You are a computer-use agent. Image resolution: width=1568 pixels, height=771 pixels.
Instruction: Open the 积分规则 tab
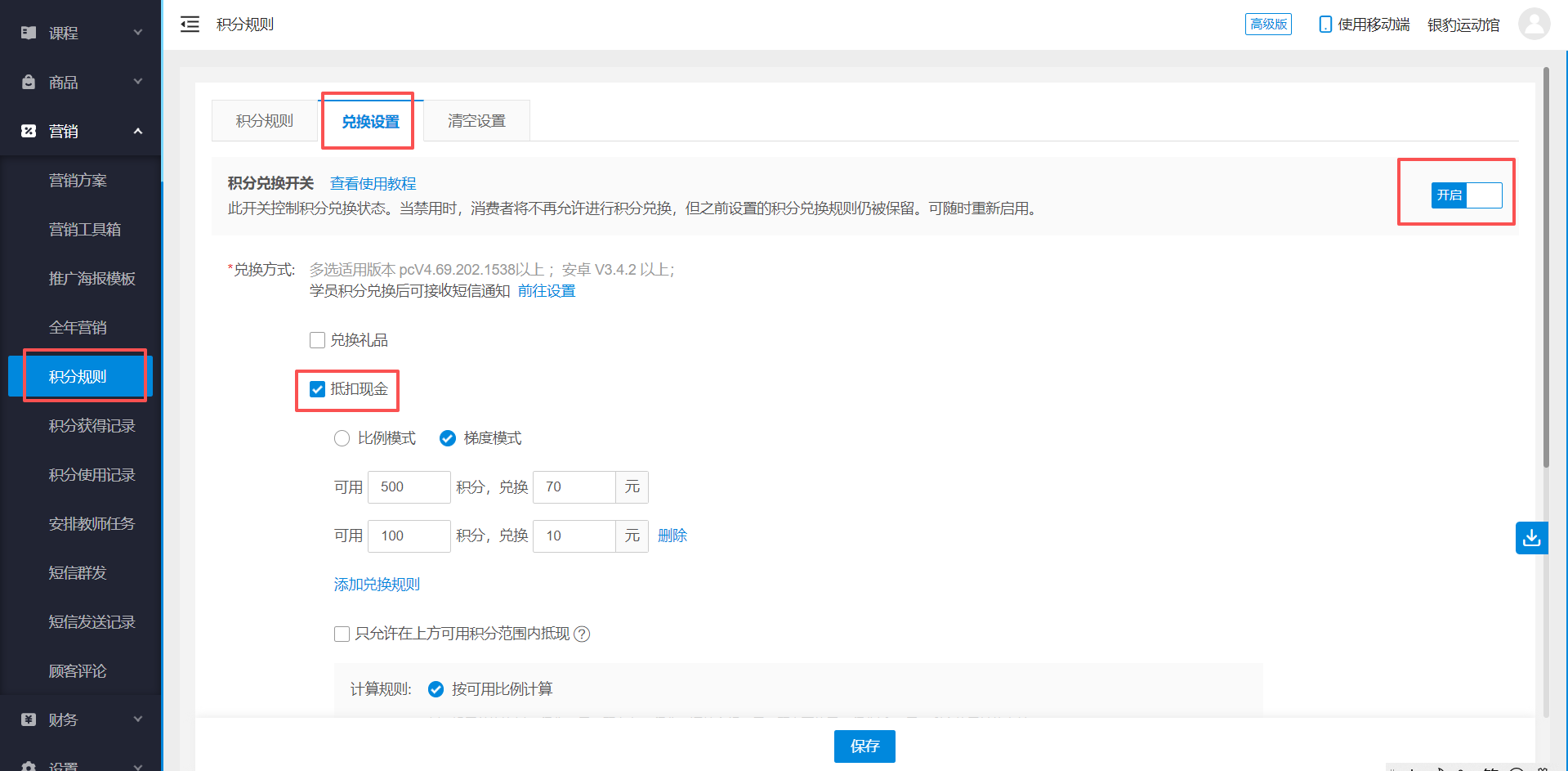click(x=263, y=119)
